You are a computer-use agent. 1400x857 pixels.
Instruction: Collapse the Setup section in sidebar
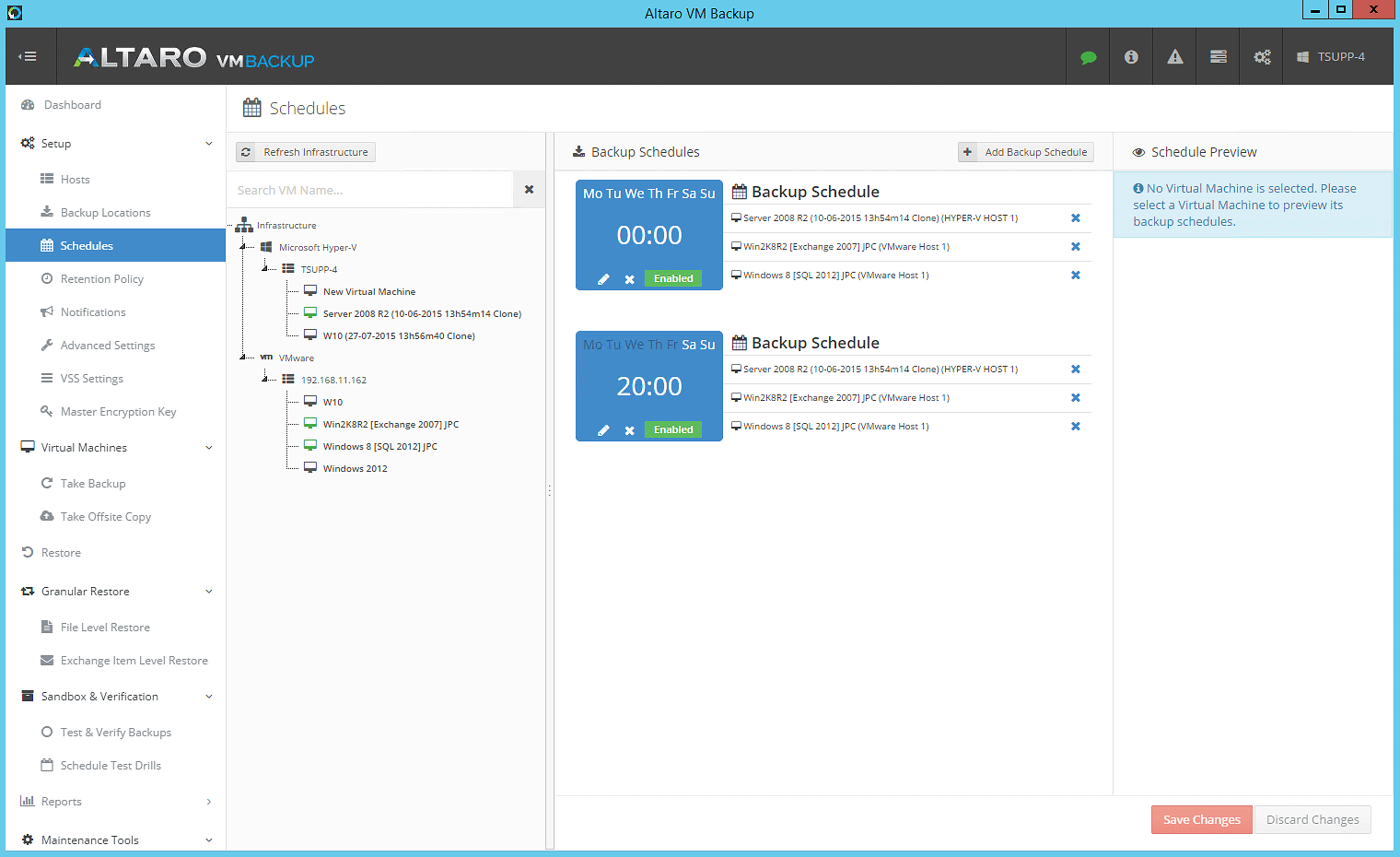point(209,144)
